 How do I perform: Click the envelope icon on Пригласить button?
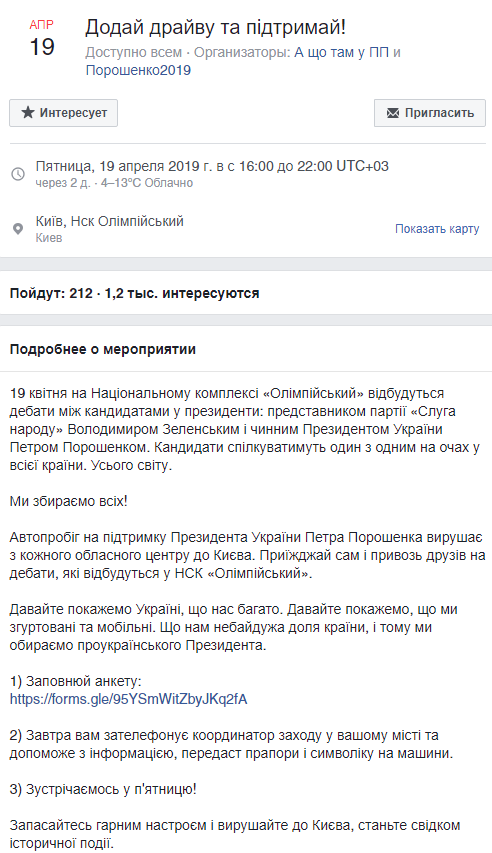click(x=392, y=113)
